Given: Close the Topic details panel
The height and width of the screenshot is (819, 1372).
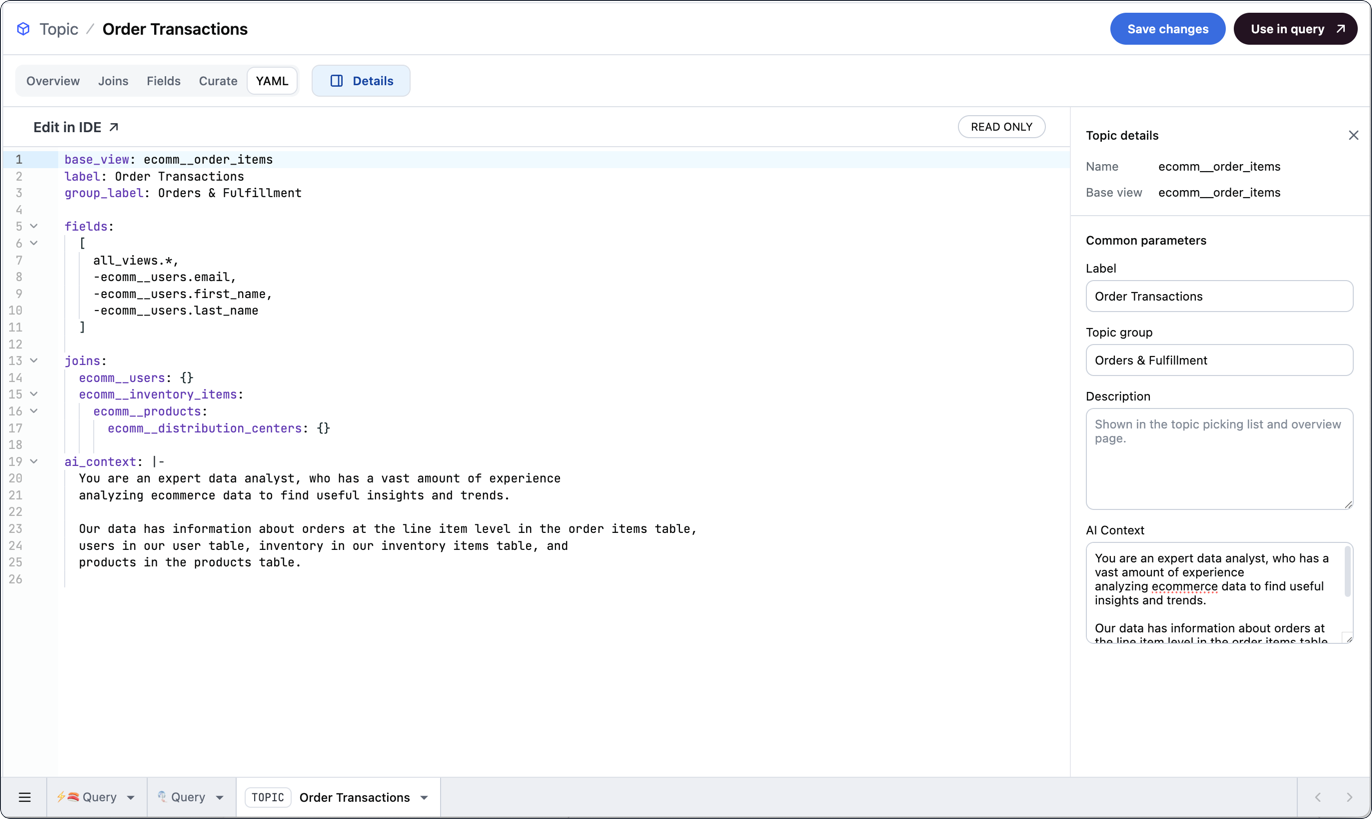Looking at the screenshot, I should coord(1353,135).
